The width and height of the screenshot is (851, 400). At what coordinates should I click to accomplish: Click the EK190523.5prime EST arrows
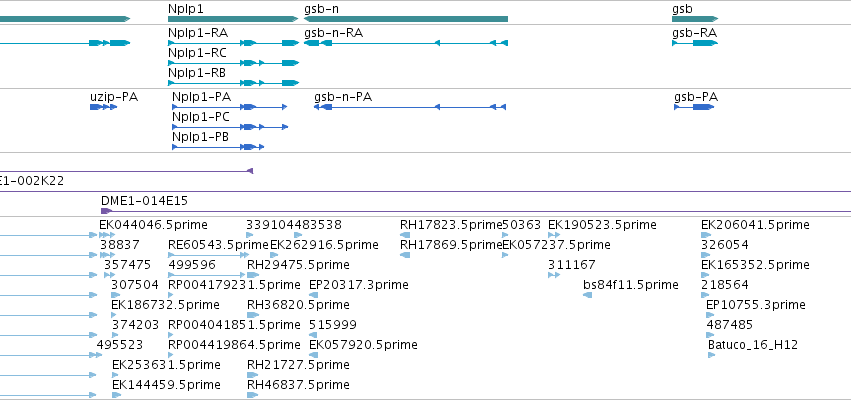tap(554, 235)
